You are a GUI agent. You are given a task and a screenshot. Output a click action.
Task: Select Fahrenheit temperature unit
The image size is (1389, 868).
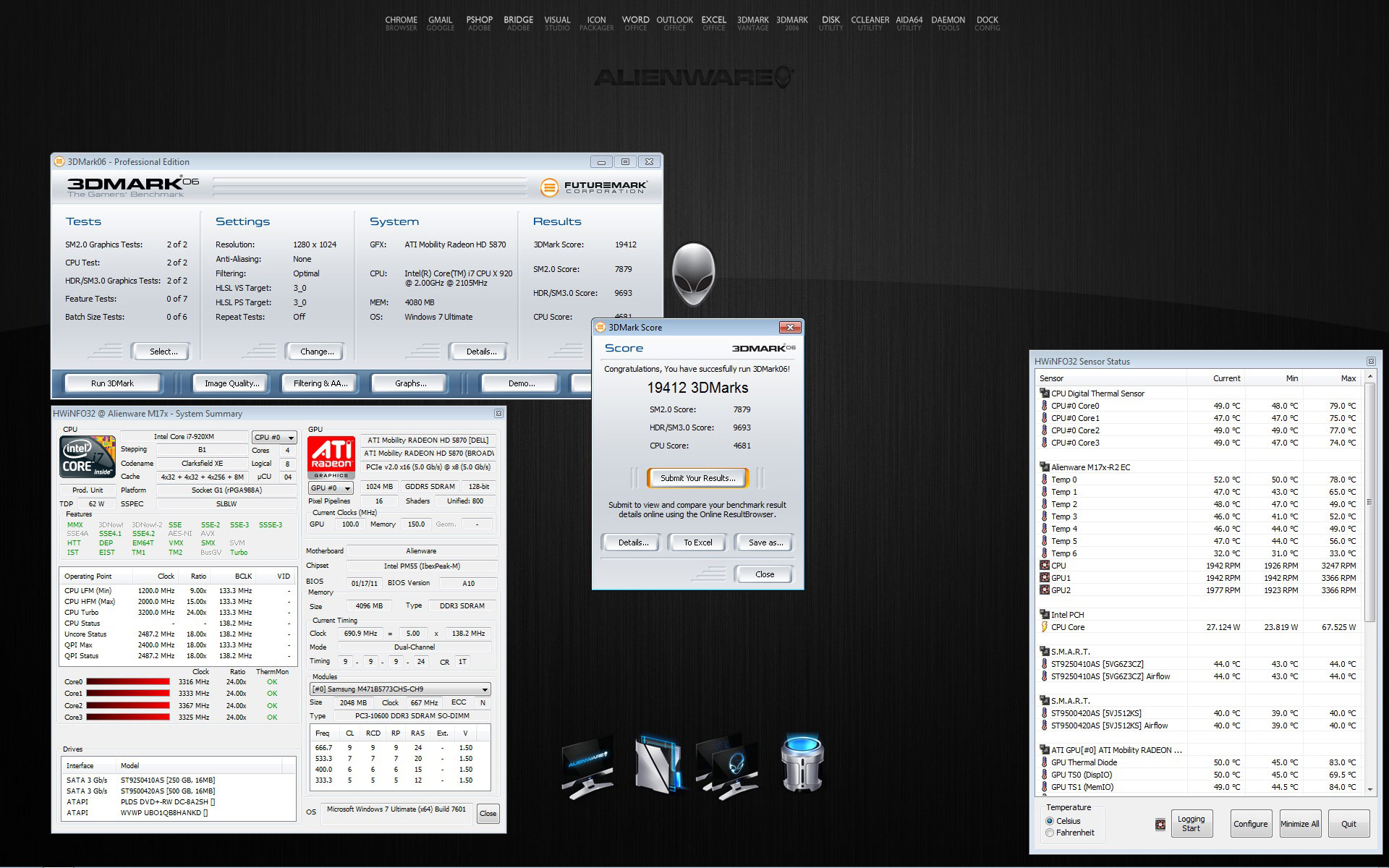coord(1050,833)
